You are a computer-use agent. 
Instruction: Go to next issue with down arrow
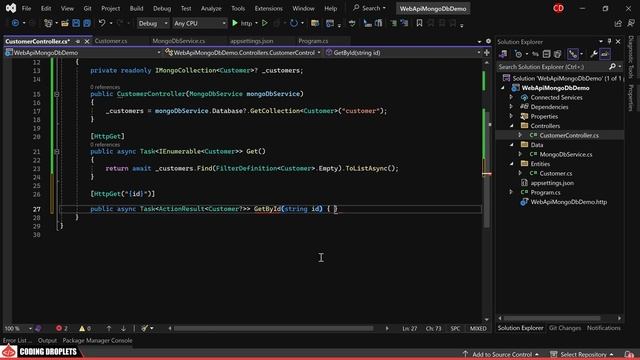123,328
